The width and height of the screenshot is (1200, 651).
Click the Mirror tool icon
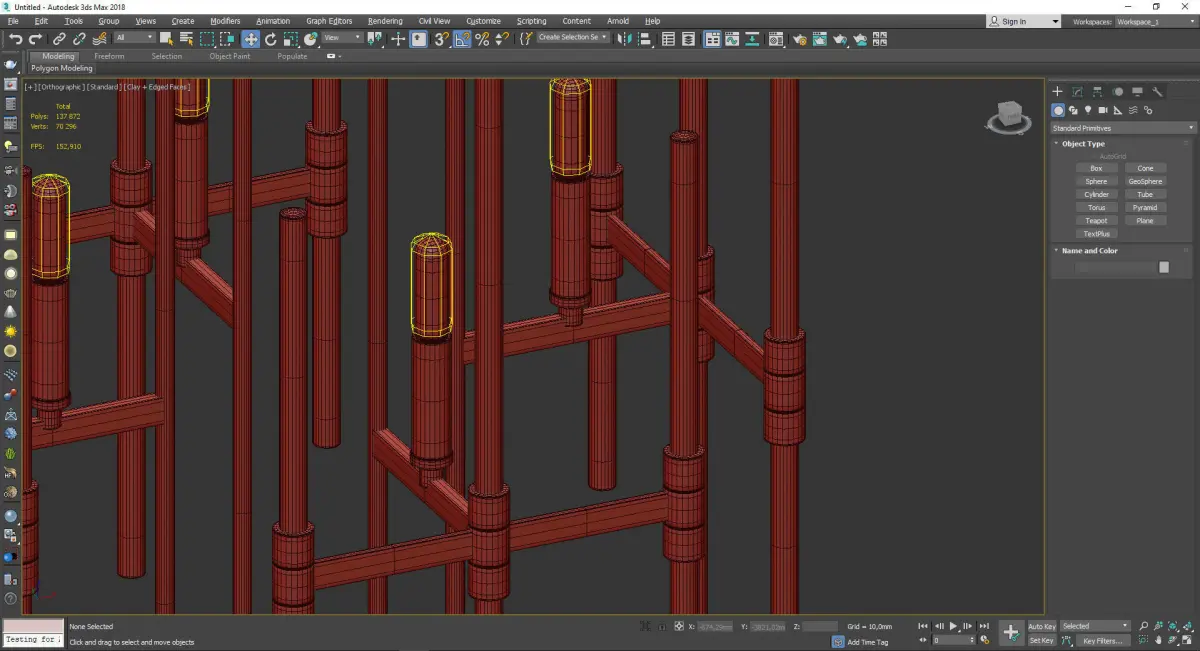tap(624, 39)
